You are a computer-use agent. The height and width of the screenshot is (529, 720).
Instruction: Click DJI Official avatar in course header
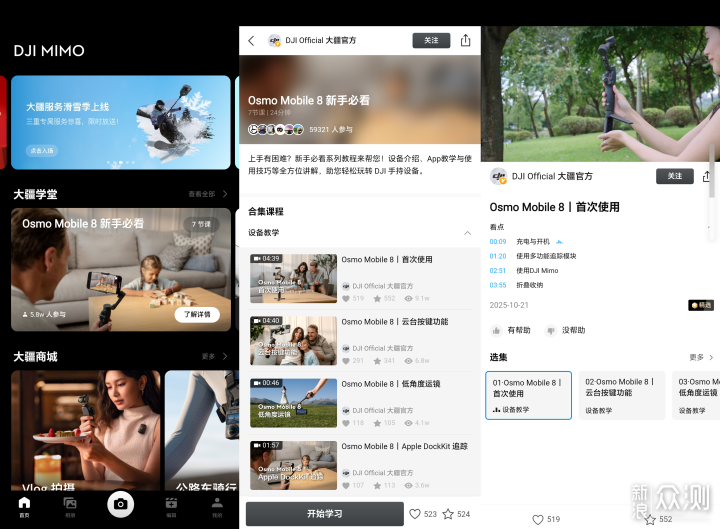coord(275,40)
